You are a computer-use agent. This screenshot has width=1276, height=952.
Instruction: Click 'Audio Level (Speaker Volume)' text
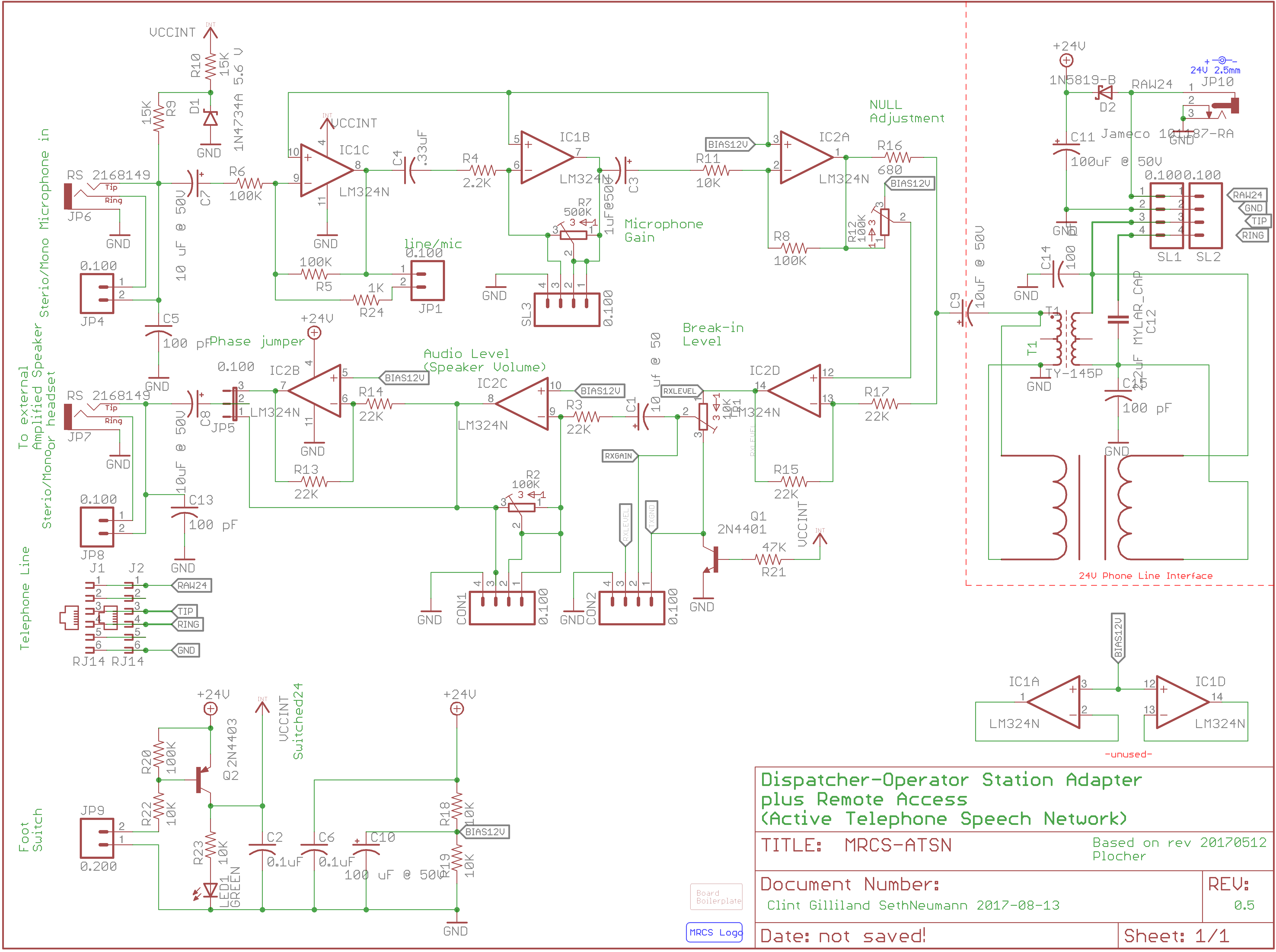click(x=485, y=360)
